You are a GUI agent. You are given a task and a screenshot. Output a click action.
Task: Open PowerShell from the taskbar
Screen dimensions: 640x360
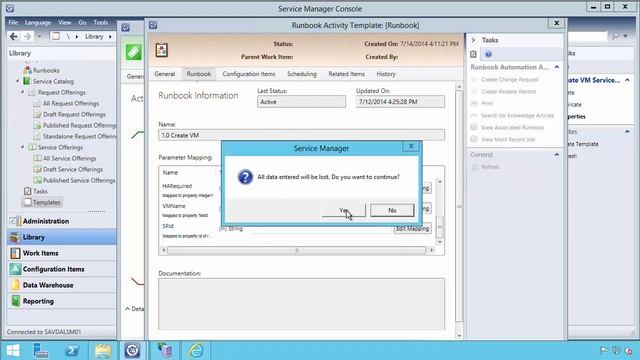click(72, 351)
